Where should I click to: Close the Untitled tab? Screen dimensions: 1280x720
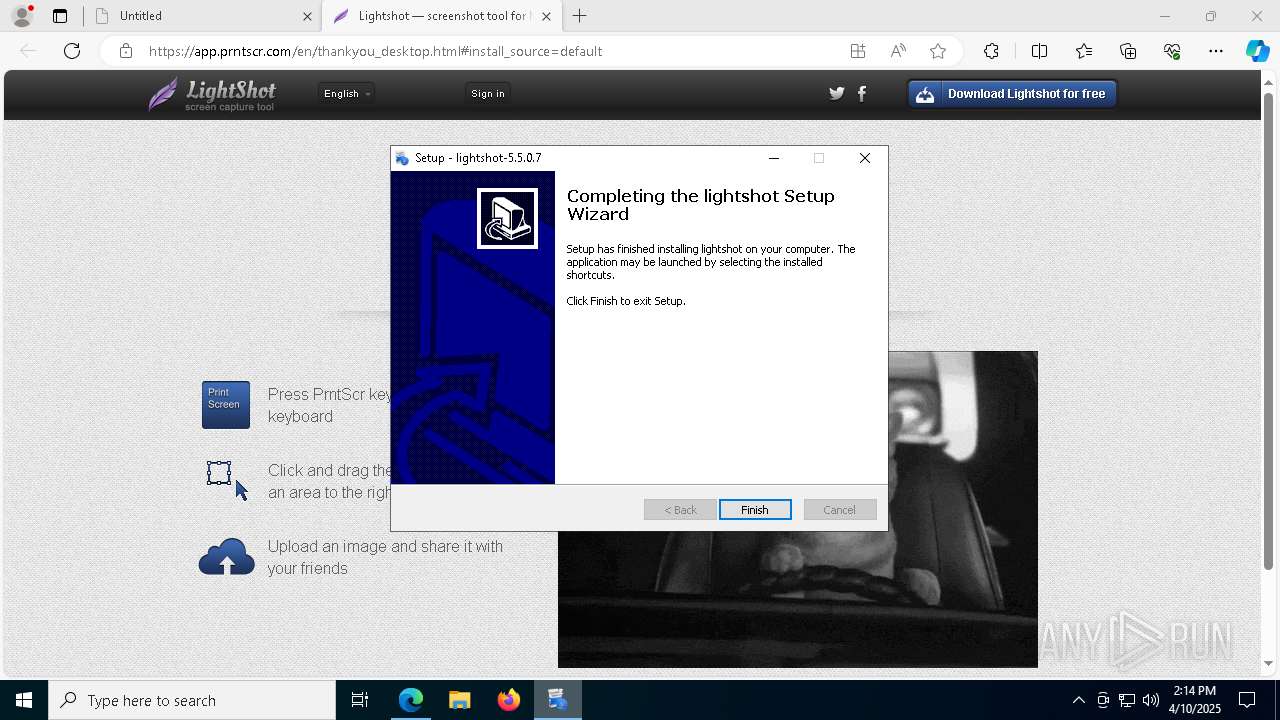(x=307, y=16)
